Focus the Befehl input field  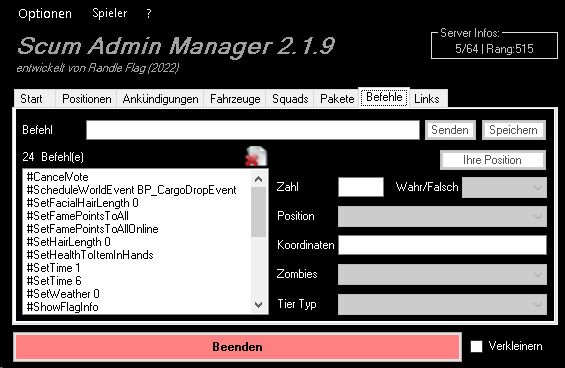[x=253, y=130]
